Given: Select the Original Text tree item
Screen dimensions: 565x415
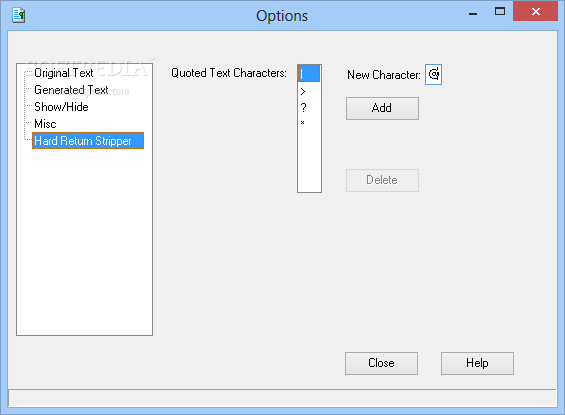Looking at the screenshot, I should tap(63, 73).
